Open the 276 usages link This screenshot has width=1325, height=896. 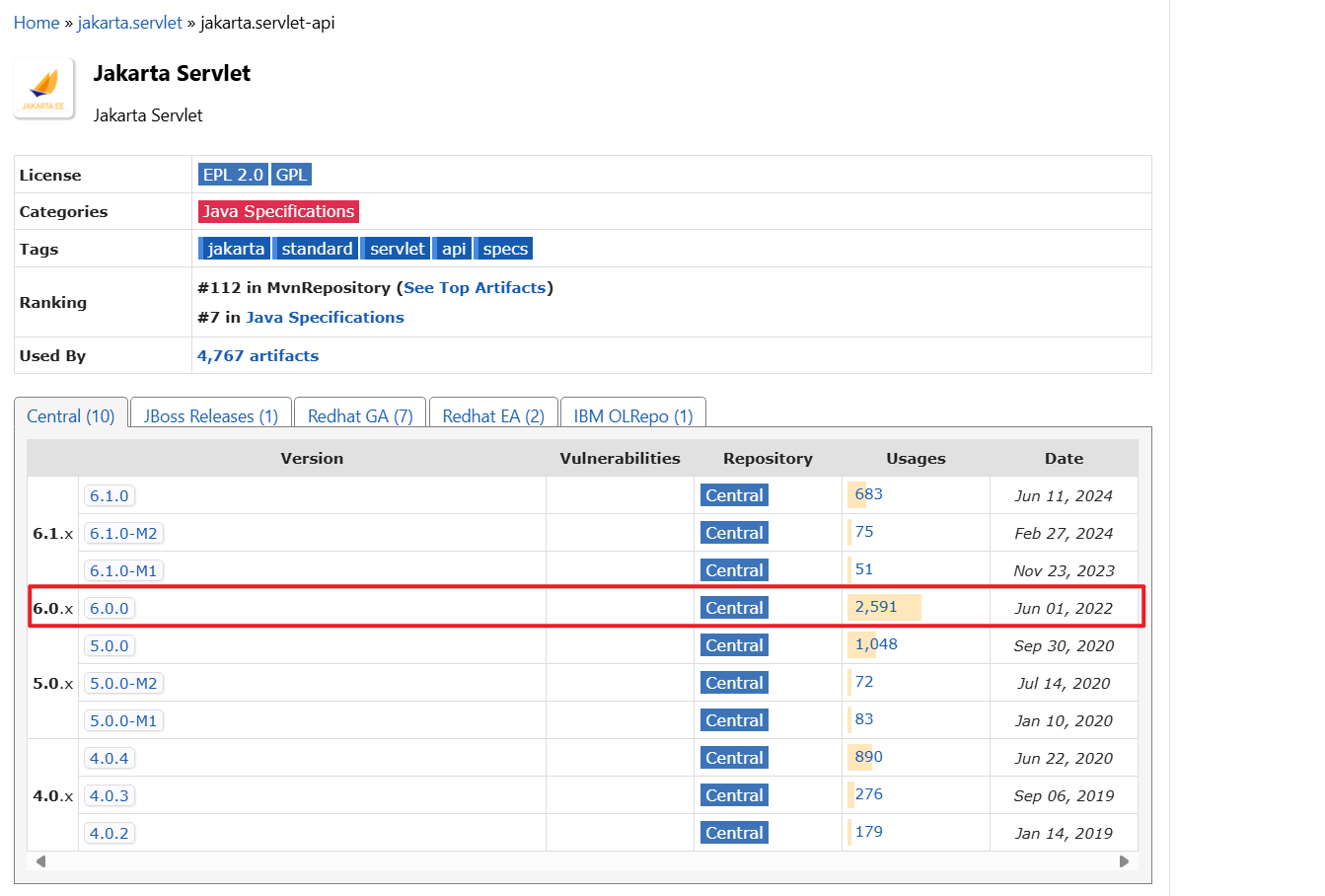[x=869, y=794]
